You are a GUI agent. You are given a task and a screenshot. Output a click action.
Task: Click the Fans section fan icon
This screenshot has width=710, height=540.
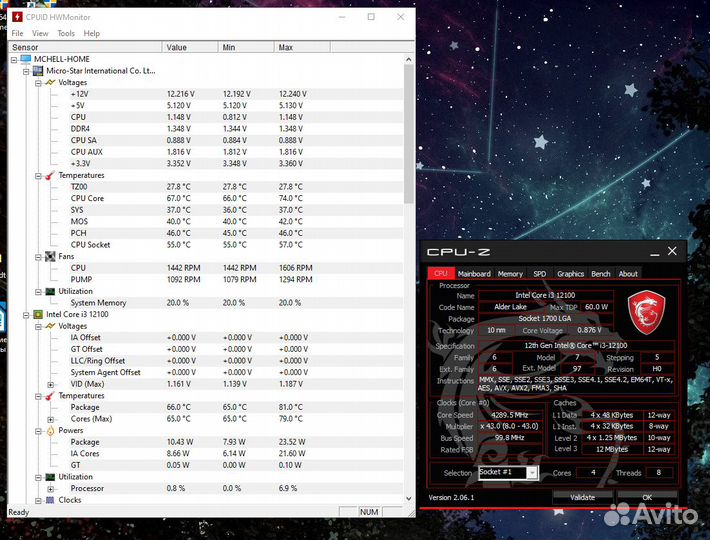tap(50, 257)
